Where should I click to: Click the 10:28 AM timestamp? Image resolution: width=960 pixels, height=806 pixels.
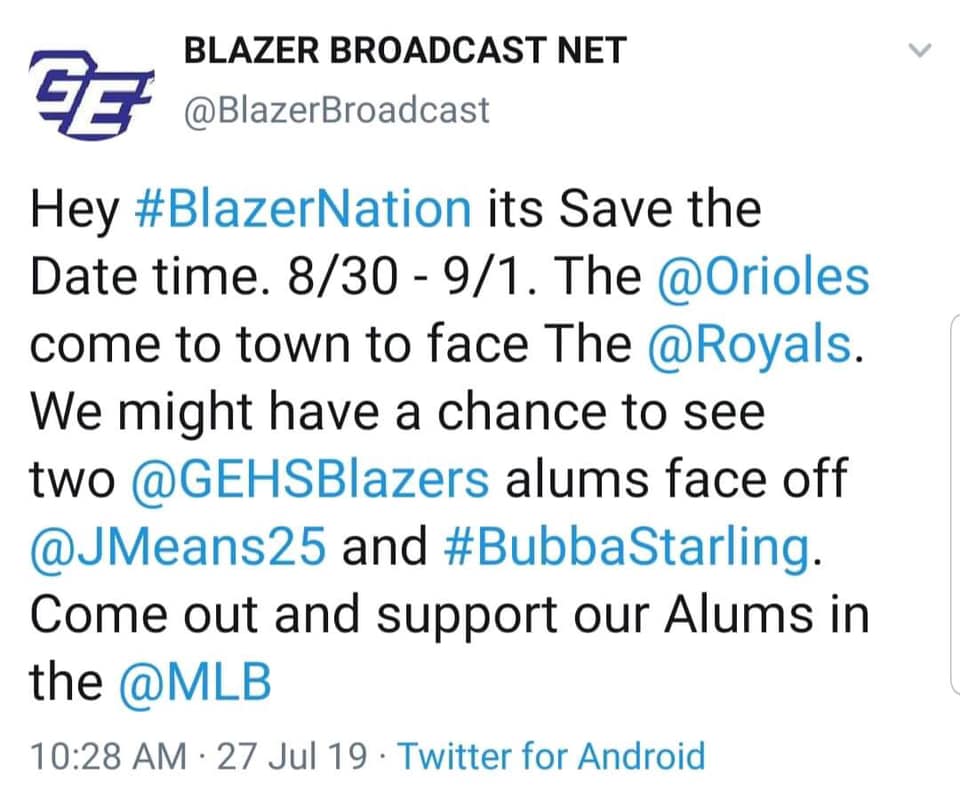[108, 756]
